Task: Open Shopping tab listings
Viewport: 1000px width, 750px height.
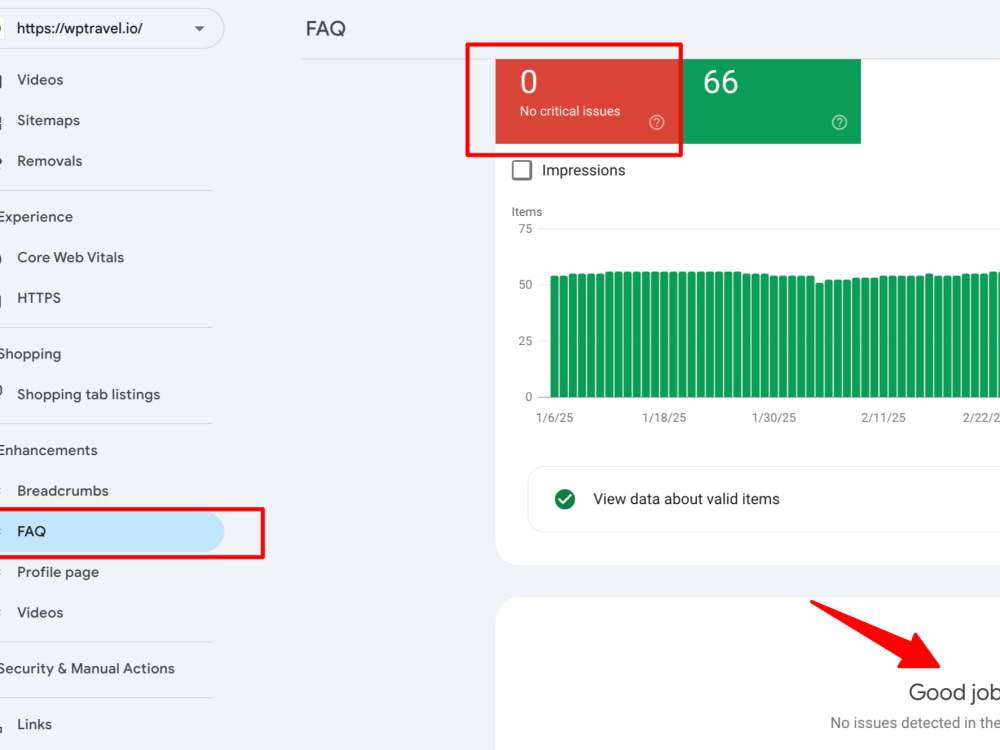Action: click(x=88, y=395)
